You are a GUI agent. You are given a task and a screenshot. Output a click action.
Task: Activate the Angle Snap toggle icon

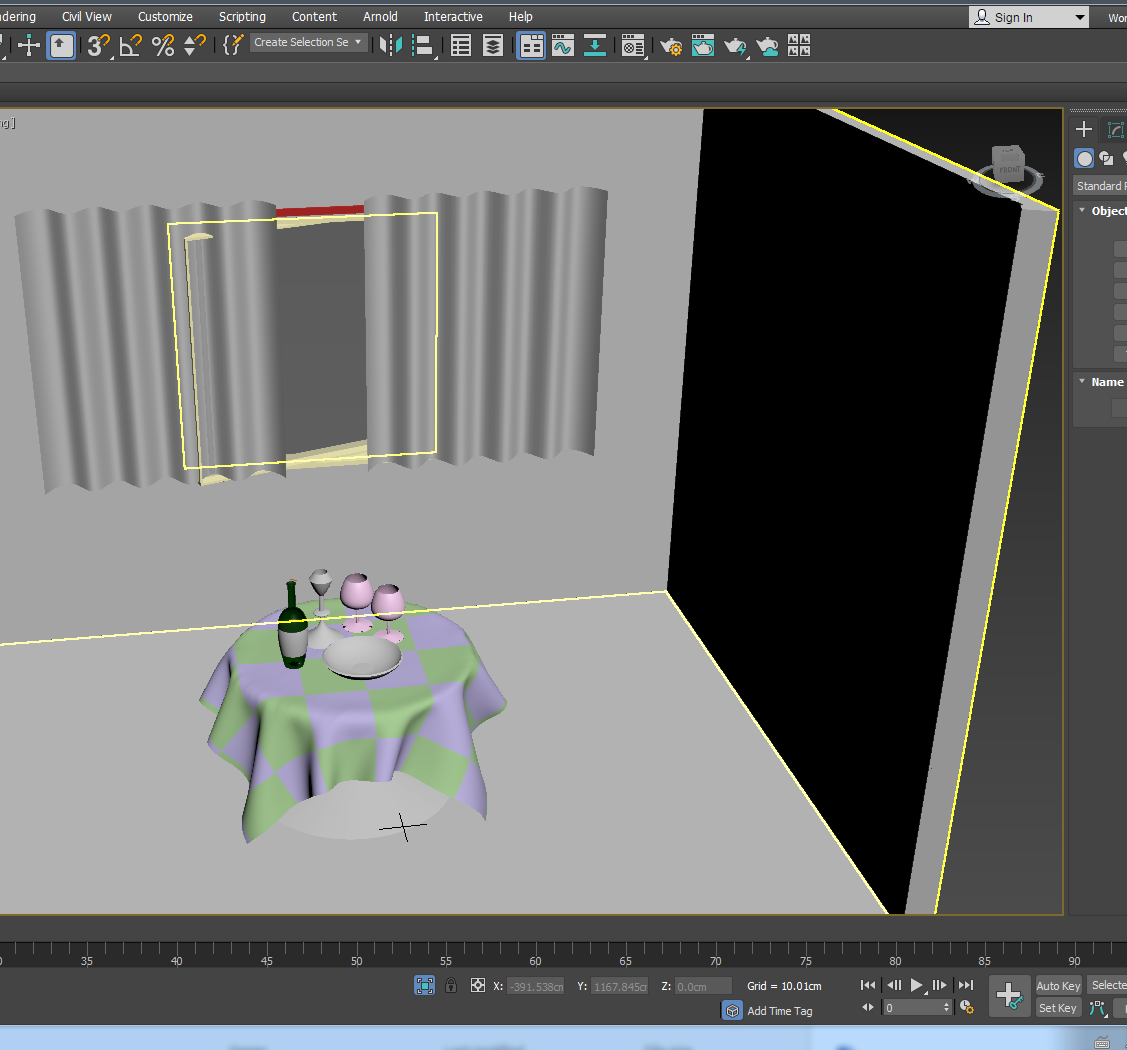tap(130, 45)
